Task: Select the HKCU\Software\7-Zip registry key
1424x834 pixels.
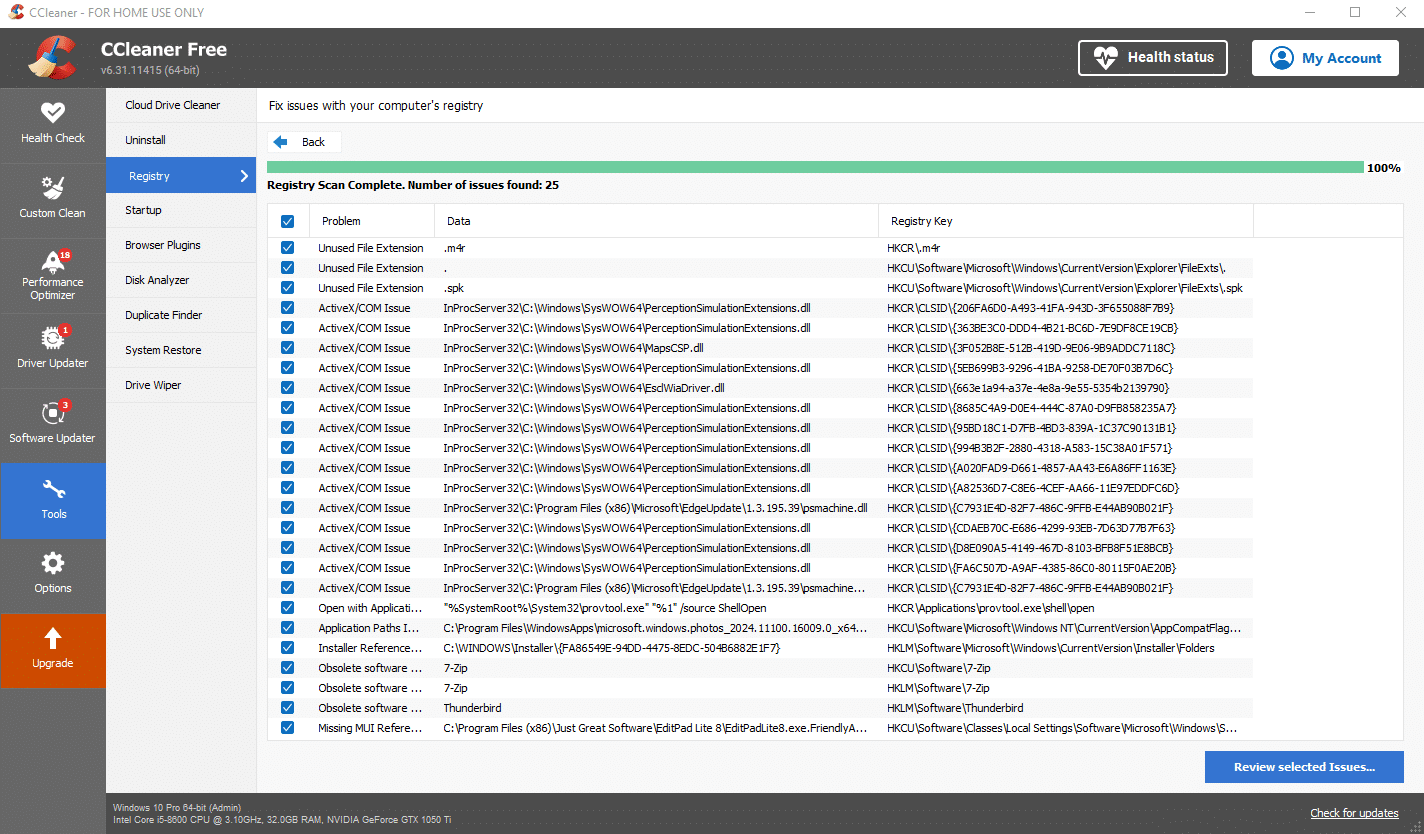Action: pyautogui.click(x=938, y=668)
